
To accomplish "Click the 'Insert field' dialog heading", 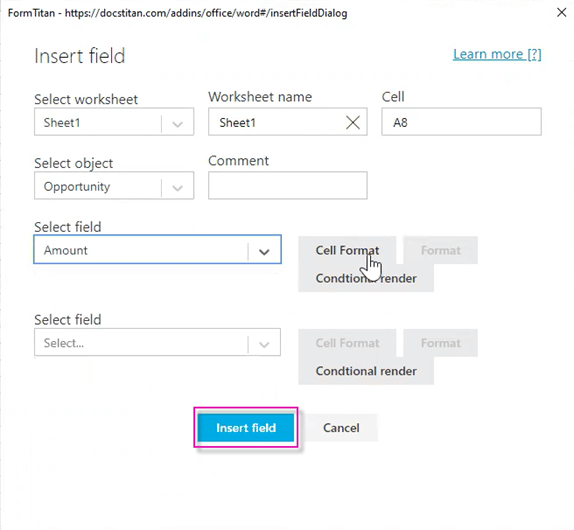I will (x=79, y=56).
